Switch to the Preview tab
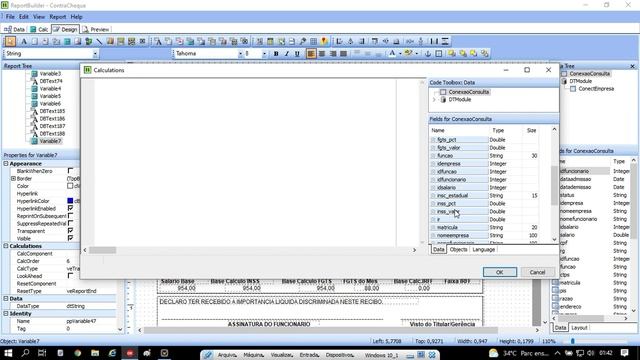640x360 pixels. pyautogui.click(x=96, y=29)
